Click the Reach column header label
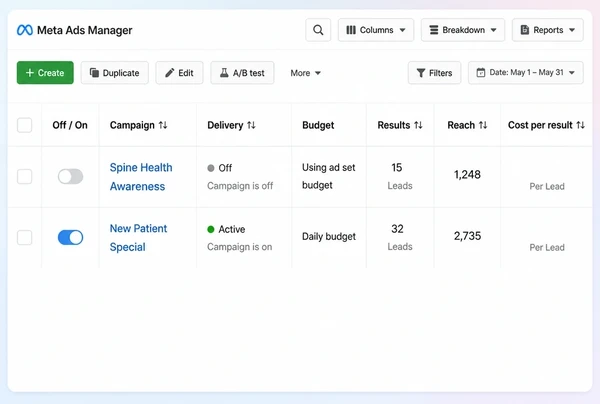The width and height of the screenshot is (600, 404). [x=461, y=125]
